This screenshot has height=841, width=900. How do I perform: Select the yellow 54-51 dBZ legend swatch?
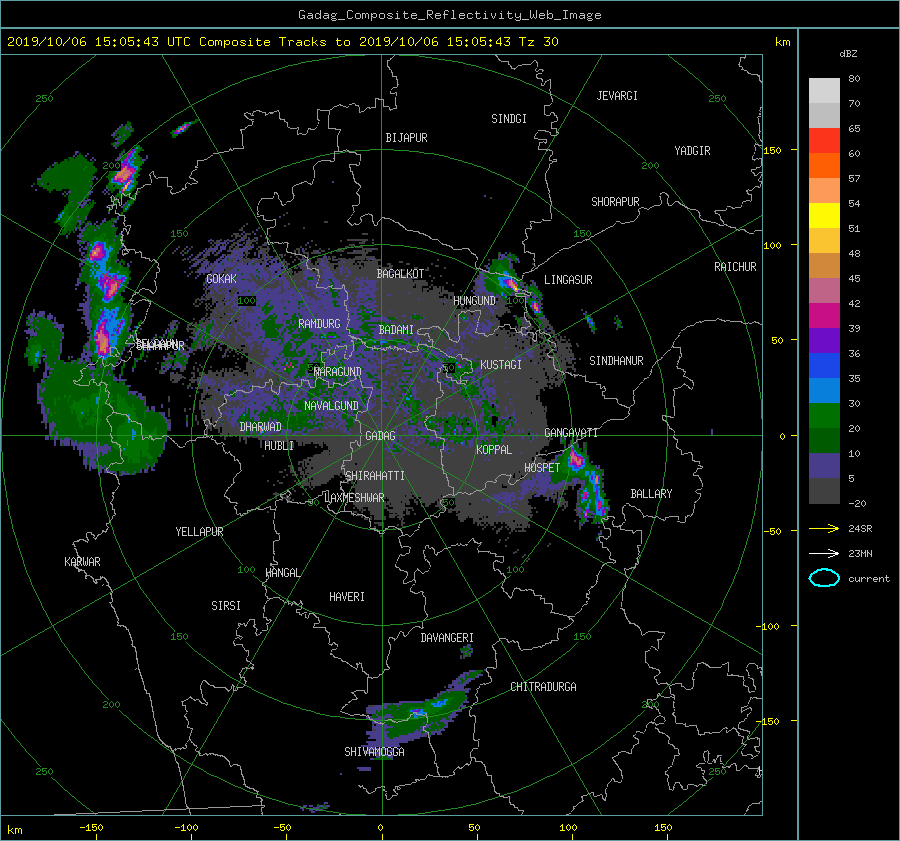tap(824, 215)
